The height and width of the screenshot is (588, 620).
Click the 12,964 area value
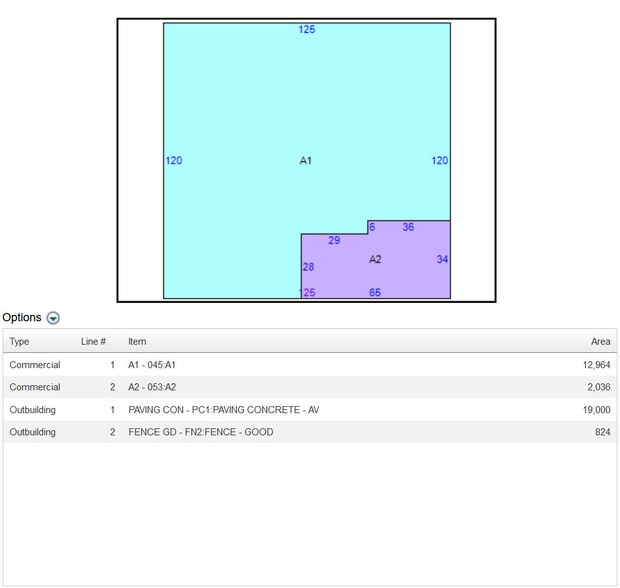click(x=596, y=365)
